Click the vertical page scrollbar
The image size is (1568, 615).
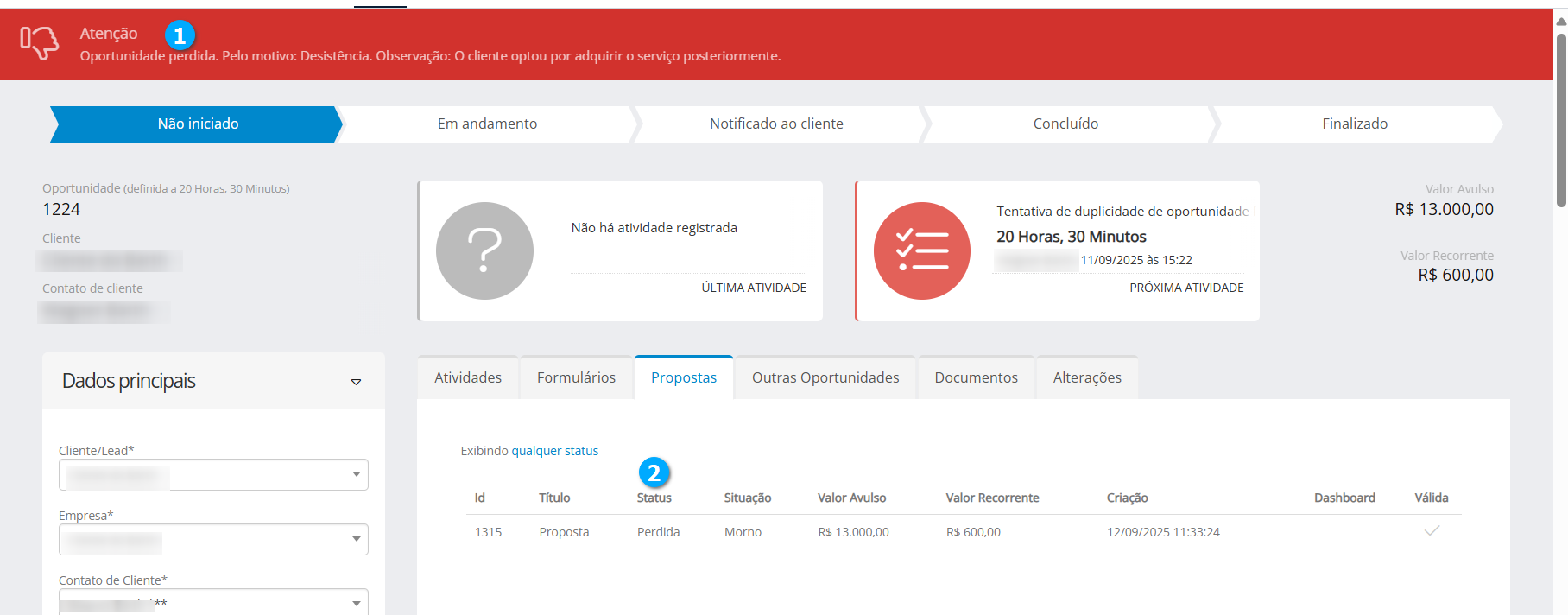pyautogui.click(x=1560, y=121)
